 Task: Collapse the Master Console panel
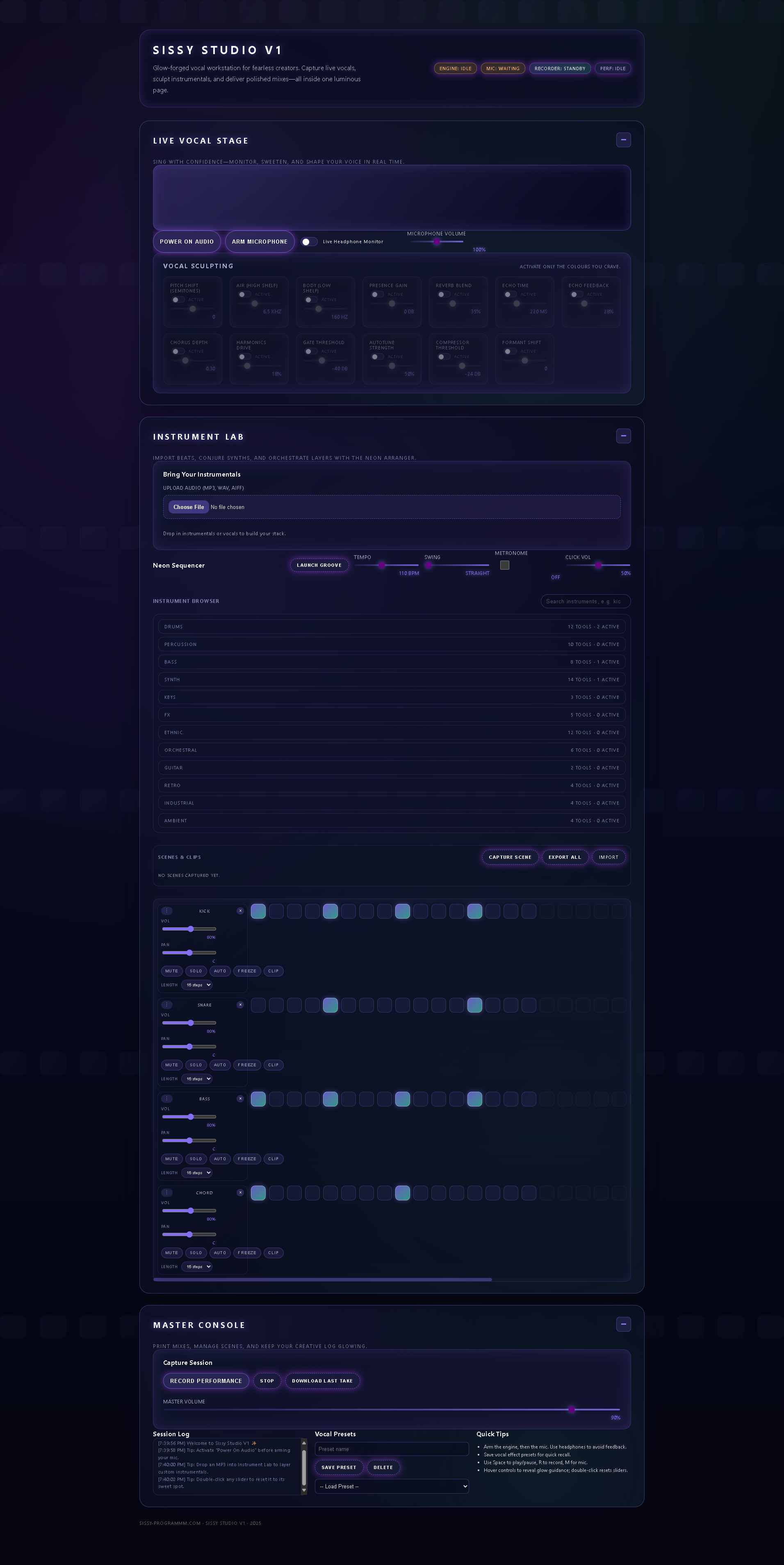point(623,1324)
